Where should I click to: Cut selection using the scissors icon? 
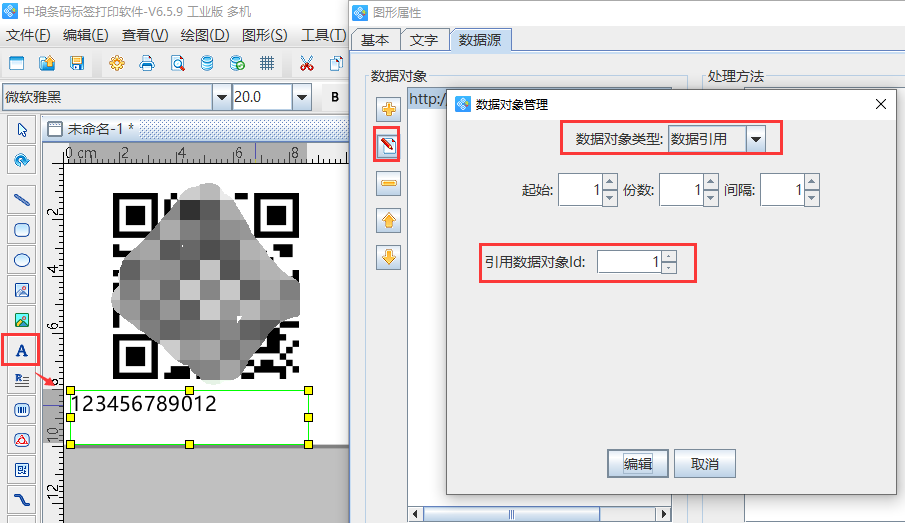[x=306, y=63]
